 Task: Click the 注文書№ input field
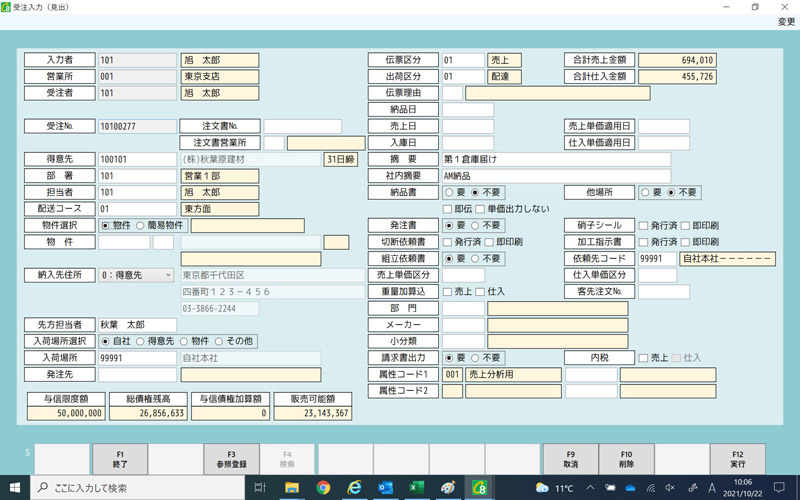303,126
